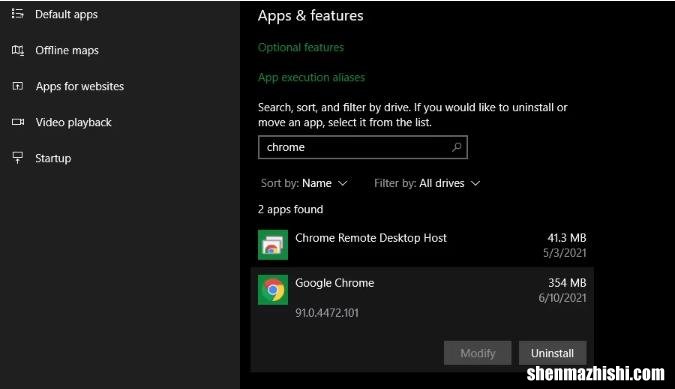Click Chrome version 91.0.4472.101 text
The image size is (675, 389).
click(x=327, y=313)
